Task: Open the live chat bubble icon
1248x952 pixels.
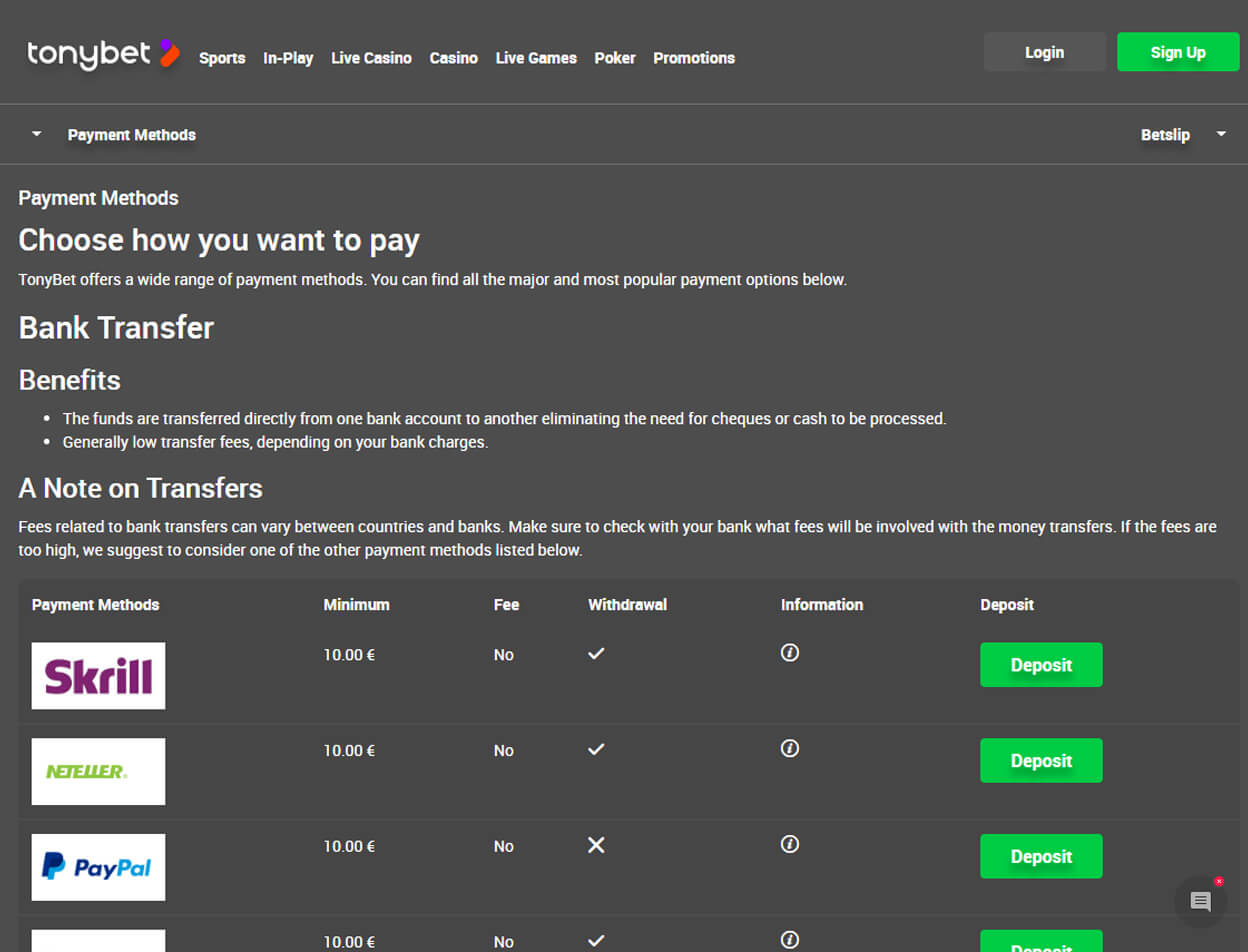Action: [x=1201, y=902]
